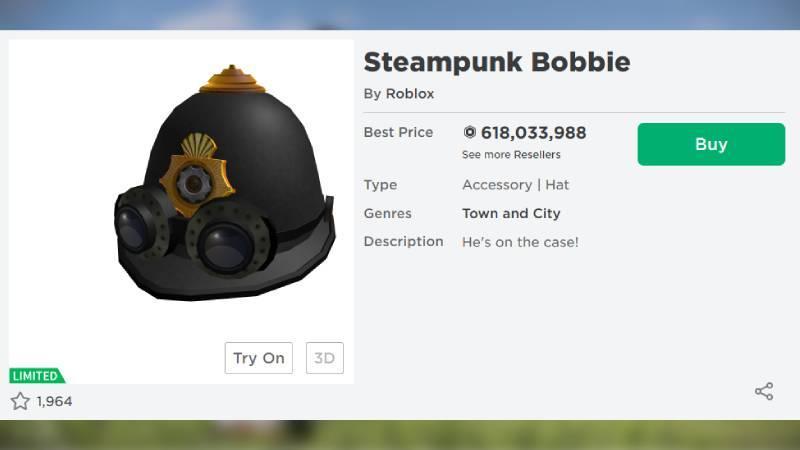Click the Robux currency icon beside price

pos(469,133)
